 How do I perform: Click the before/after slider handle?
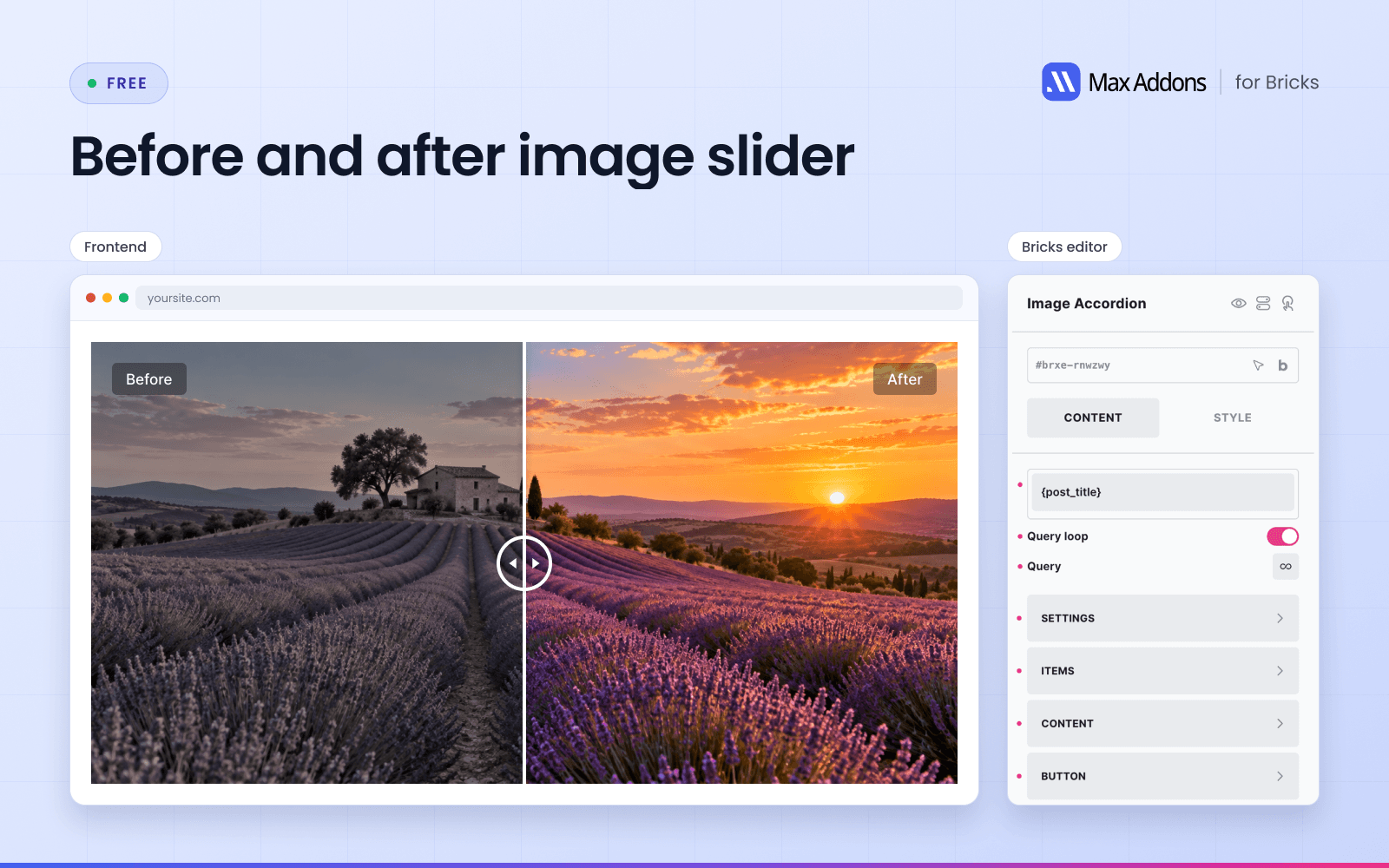click(x=524, y=563)
